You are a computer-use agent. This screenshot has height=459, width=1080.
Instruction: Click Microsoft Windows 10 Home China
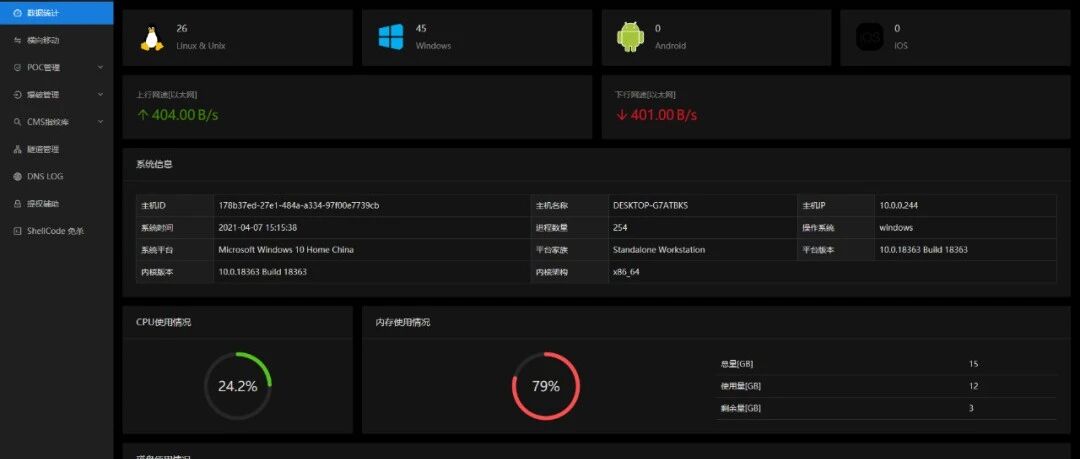tap(286, 249)
